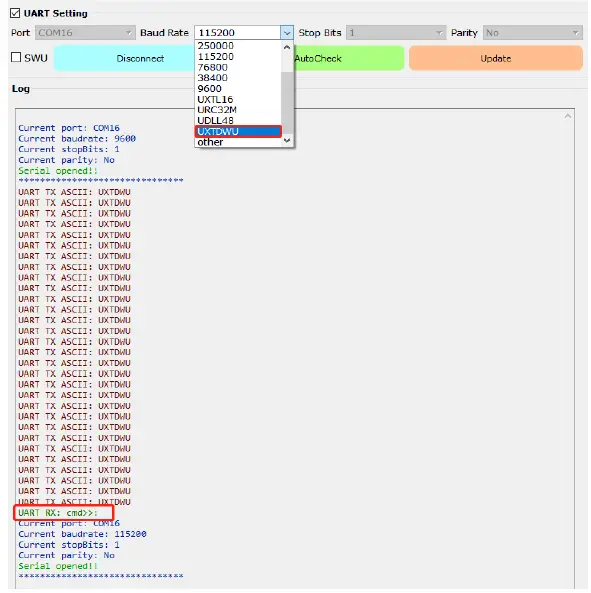
Task: Open the Stop Bits dropdown
Action: (396, 33)
